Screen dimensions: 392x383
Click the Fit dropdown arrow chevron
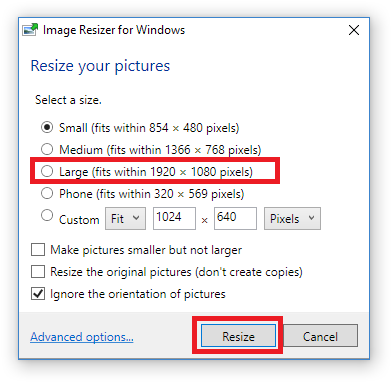(136, 218)
